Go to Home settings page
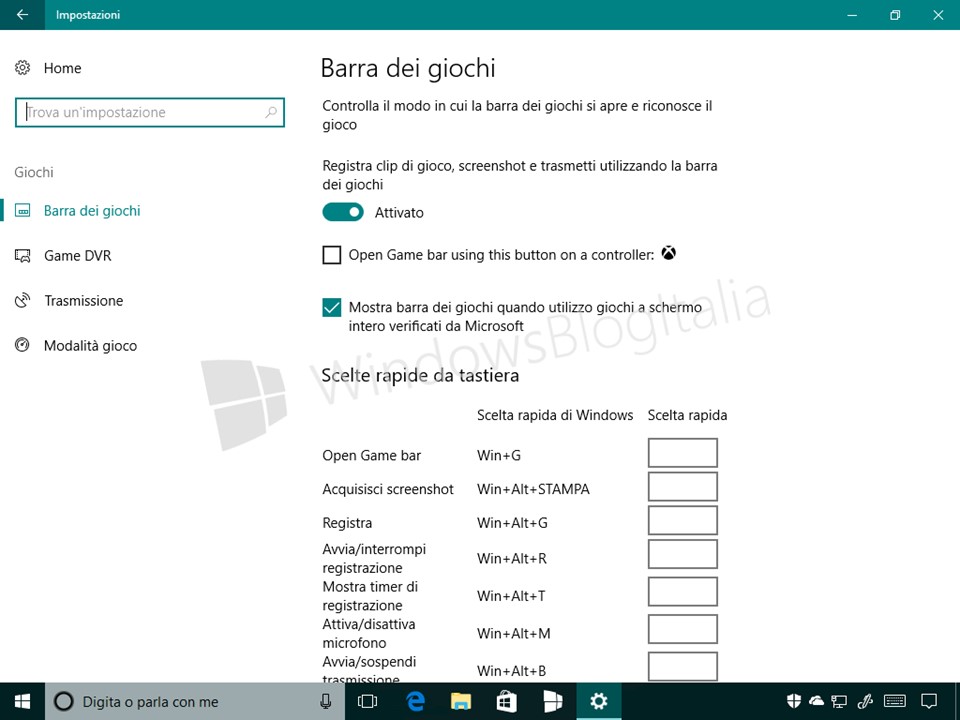This screenshot has height=720, width=960. (x=62, y=68)
